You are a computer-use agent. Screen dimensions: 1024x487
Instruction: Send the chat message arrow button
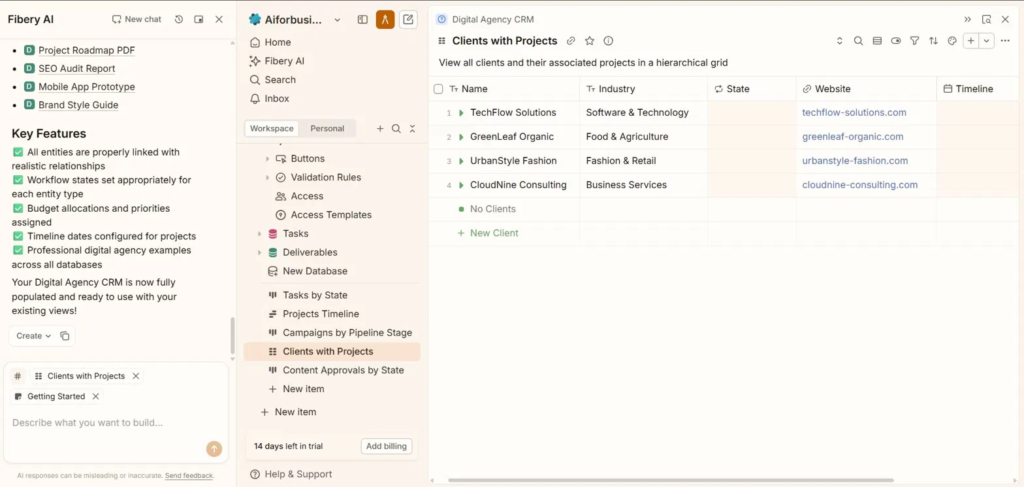[x=214, y=448]
